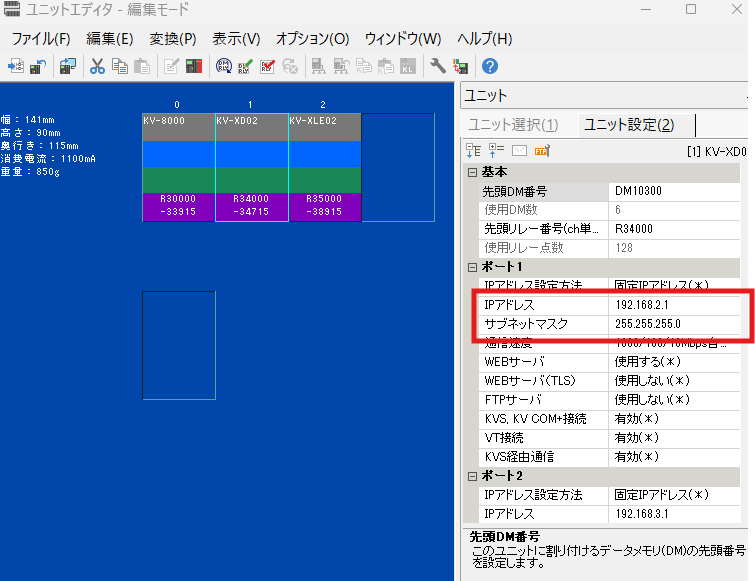Click the KL paste icon

coord(386,66)
